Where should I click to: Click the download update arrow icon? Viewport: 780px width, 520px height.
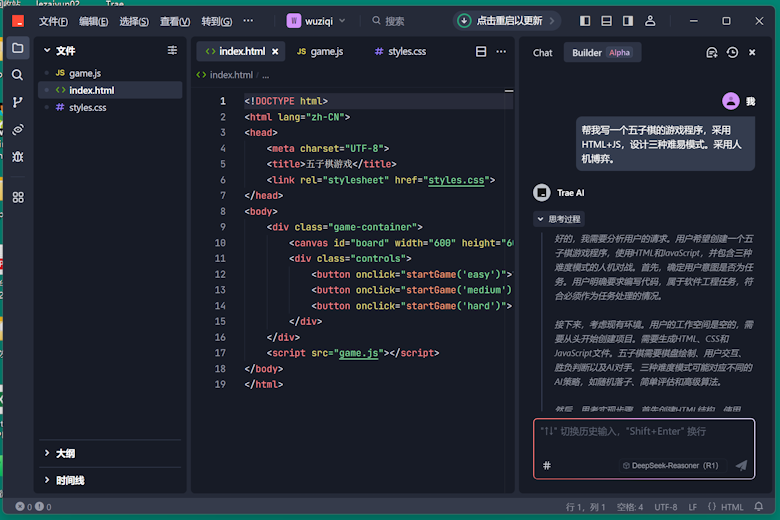(464, 21)
